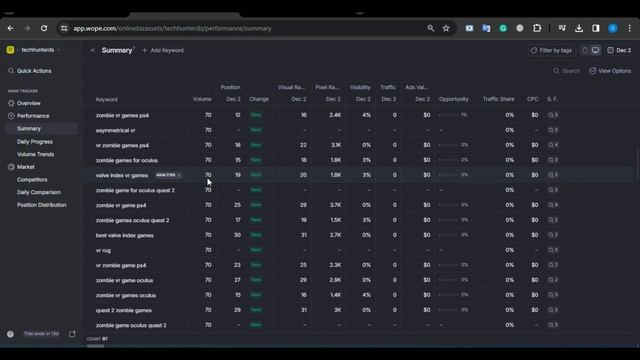Screen dimensions: 640x360
Task: Open the screenshot camera extension icon
Action: [x=469, y=28]
